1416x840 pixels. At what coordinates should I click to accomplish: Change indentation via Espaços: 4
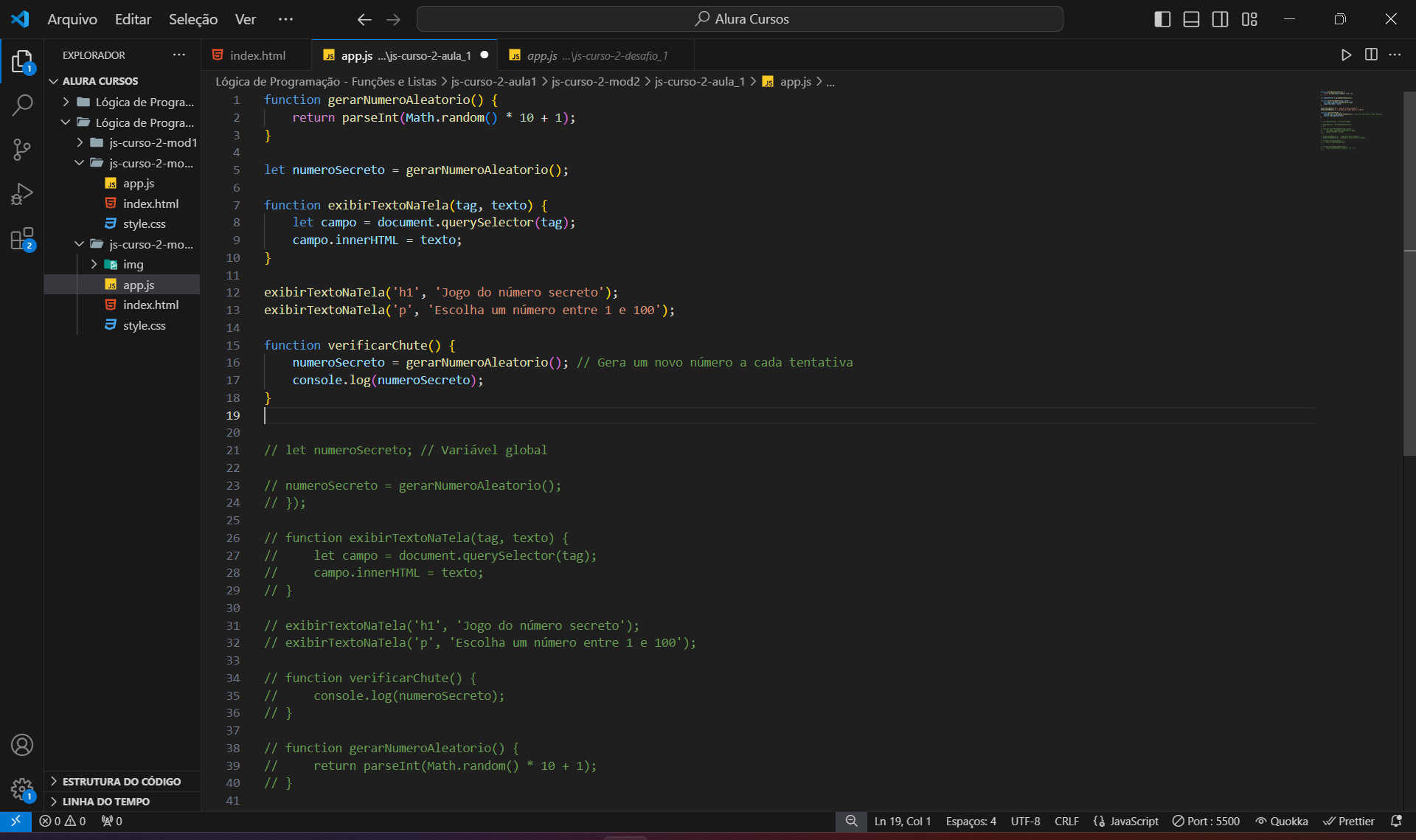[971, 821]
